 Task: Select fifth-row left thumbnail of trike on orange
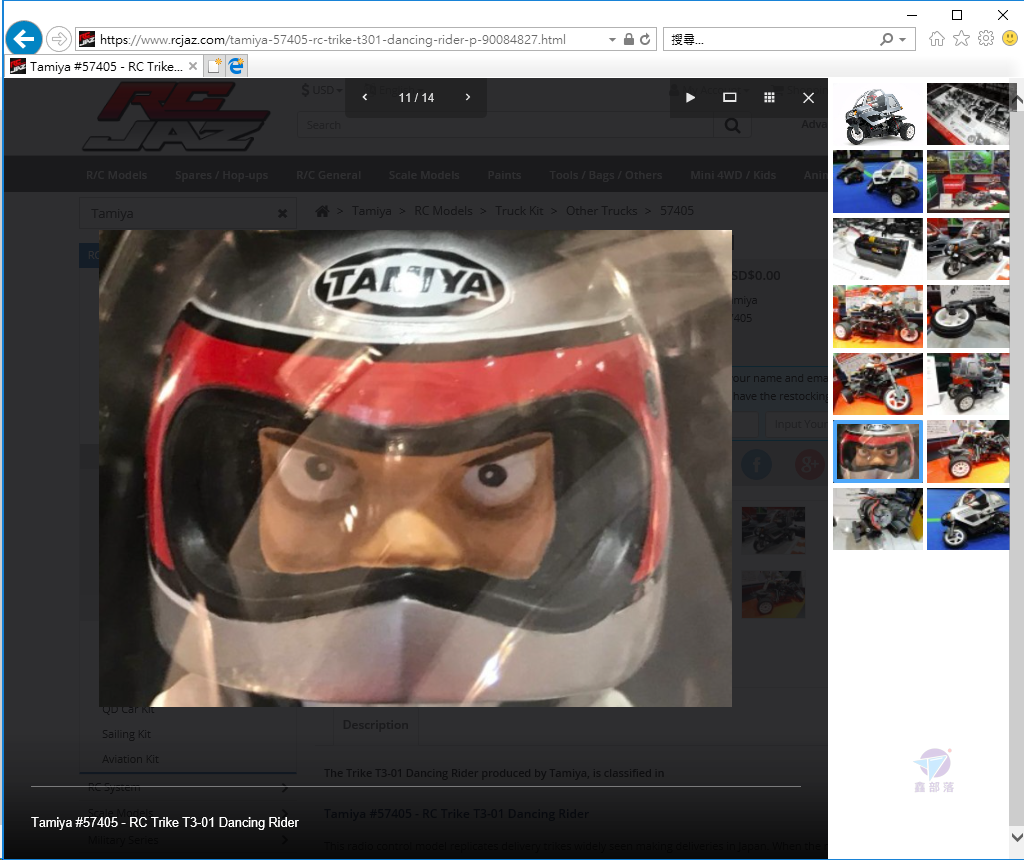pos(878,384)
